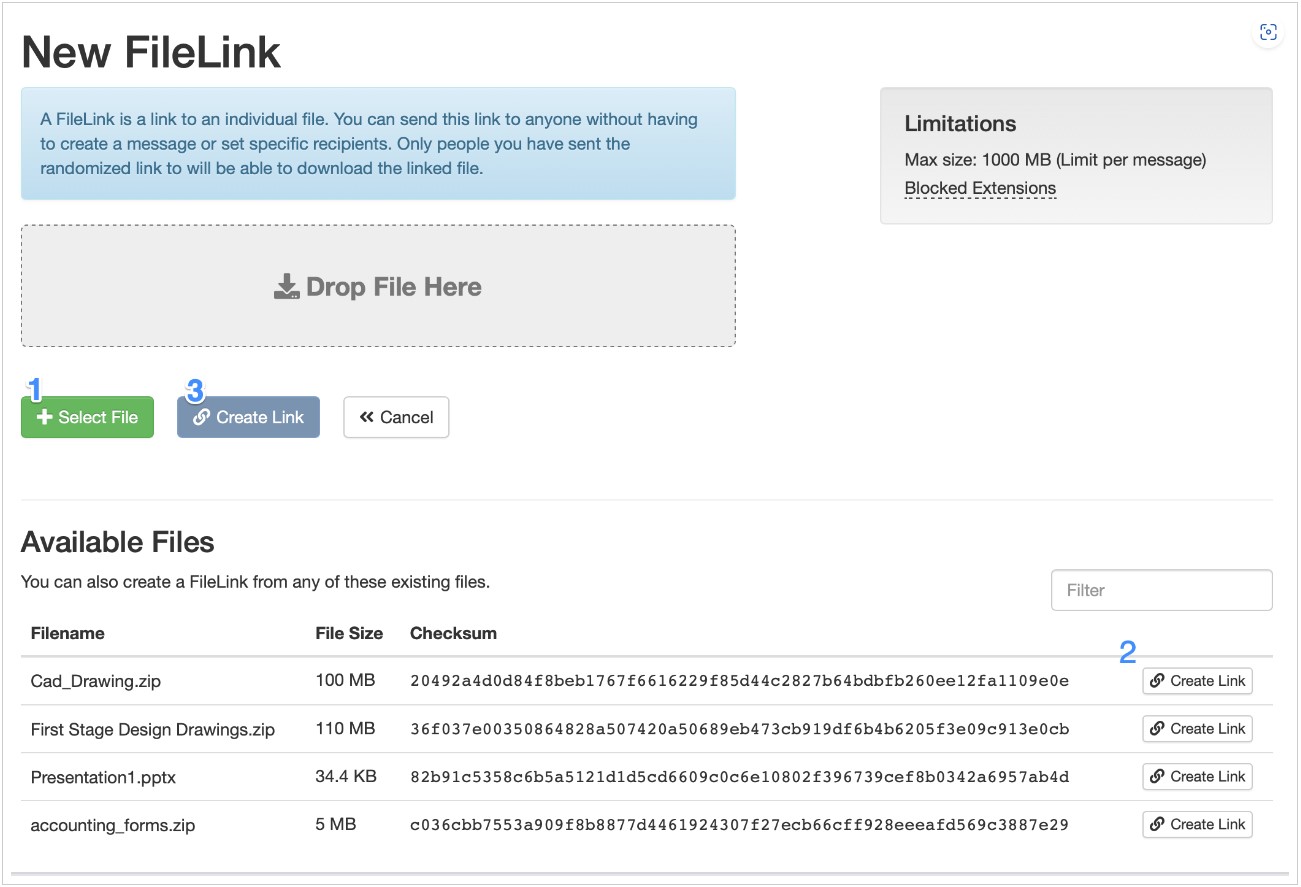Open the Blocked Extensions list
The image size is (1301, 887).
(x=980, y=188)
